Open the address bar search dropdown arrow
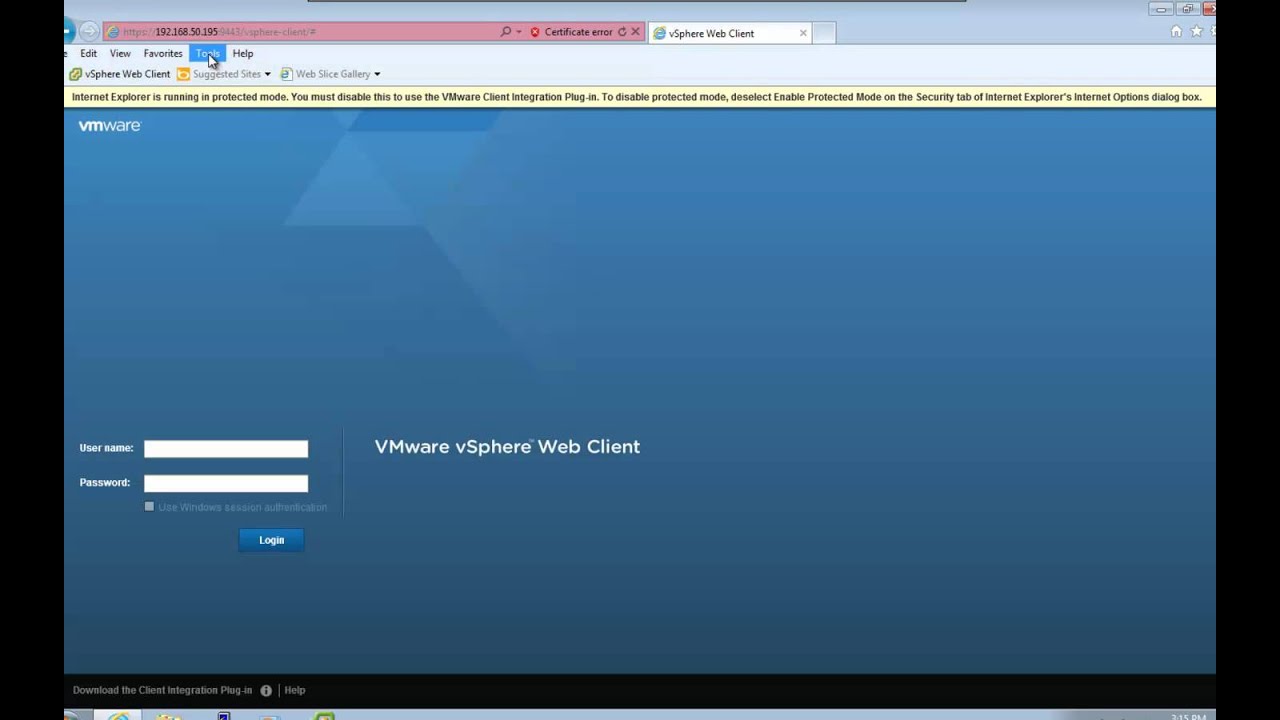 pyautogui.click(x=519, y=32)
